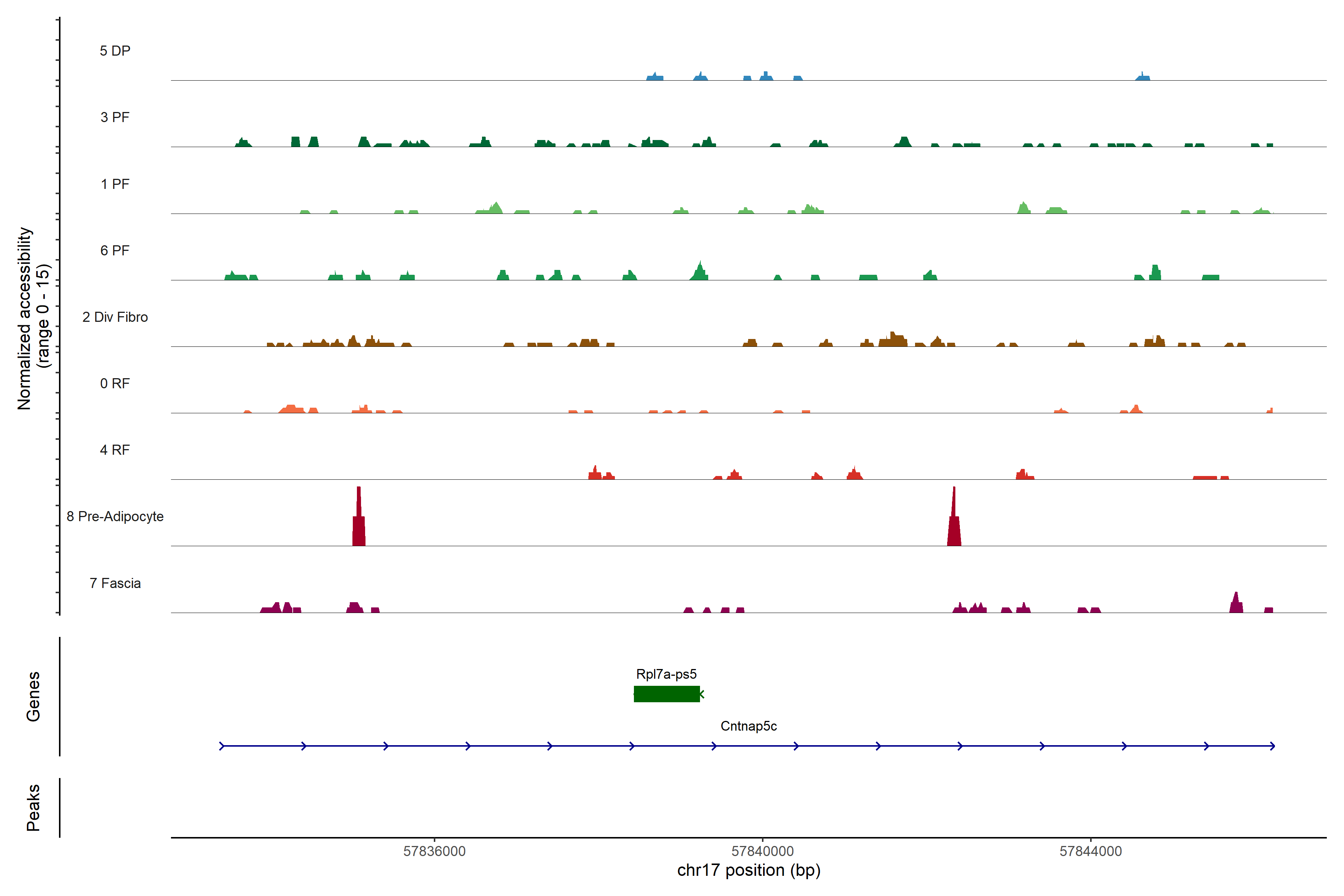This screenshot has height=896, width=1344.
Task: Click the Peaks panel label
Action: (x=33, y=808)
